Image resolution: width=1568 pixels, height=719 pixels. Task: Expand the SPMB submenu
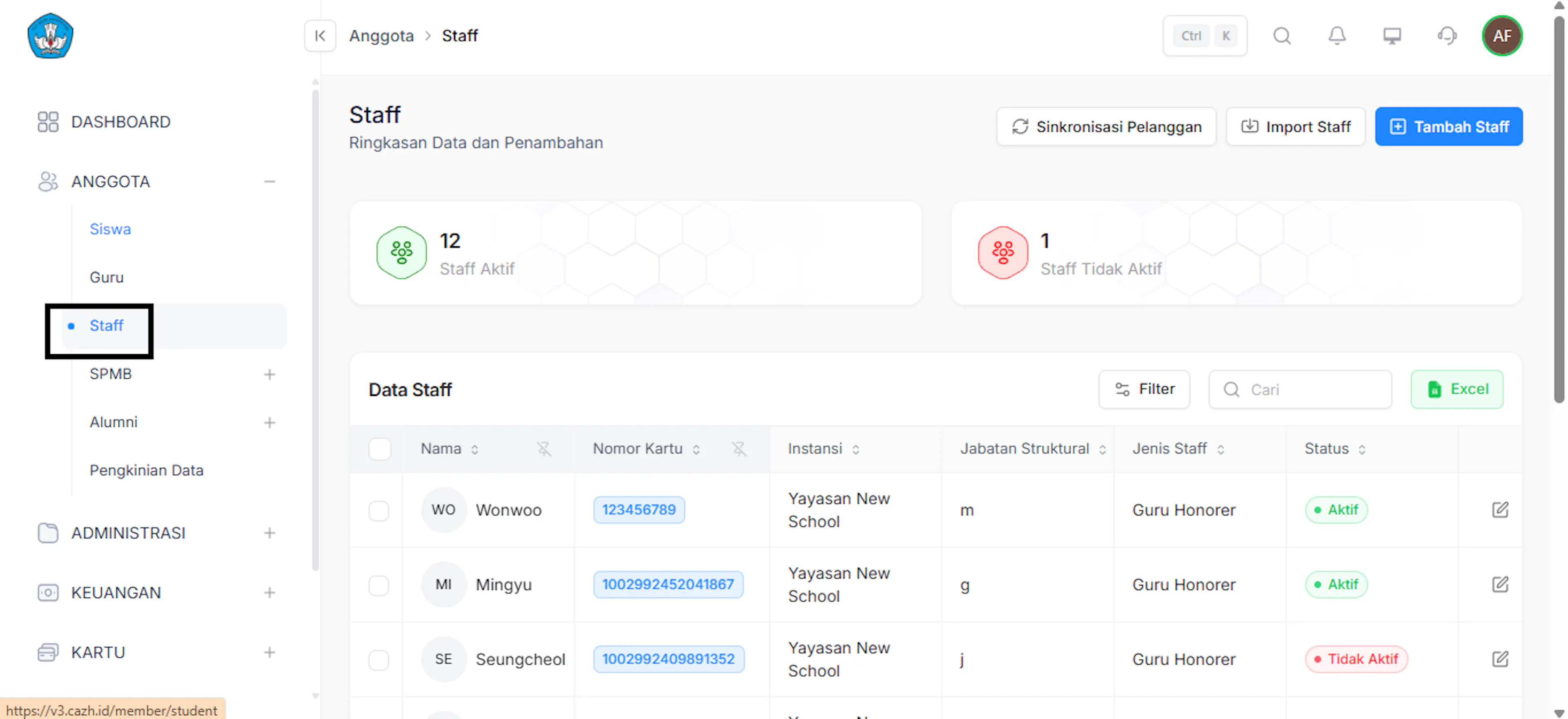[x=269, y=374]
